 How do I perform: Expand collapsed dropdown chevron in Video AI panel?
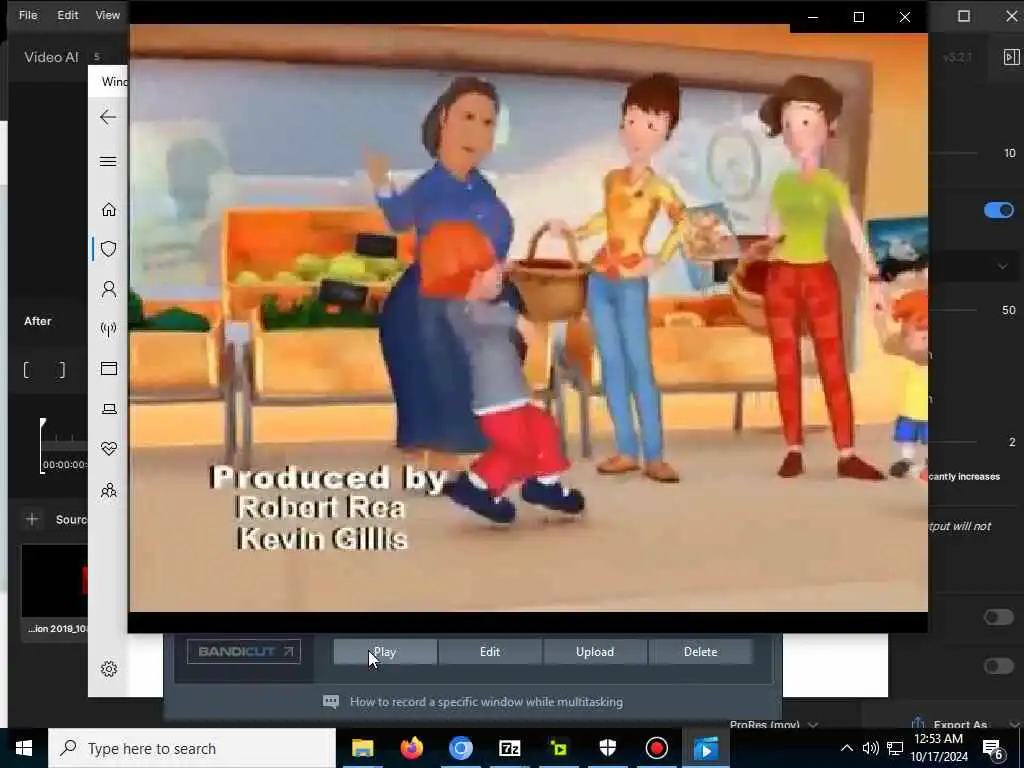tap(1002, 266)
